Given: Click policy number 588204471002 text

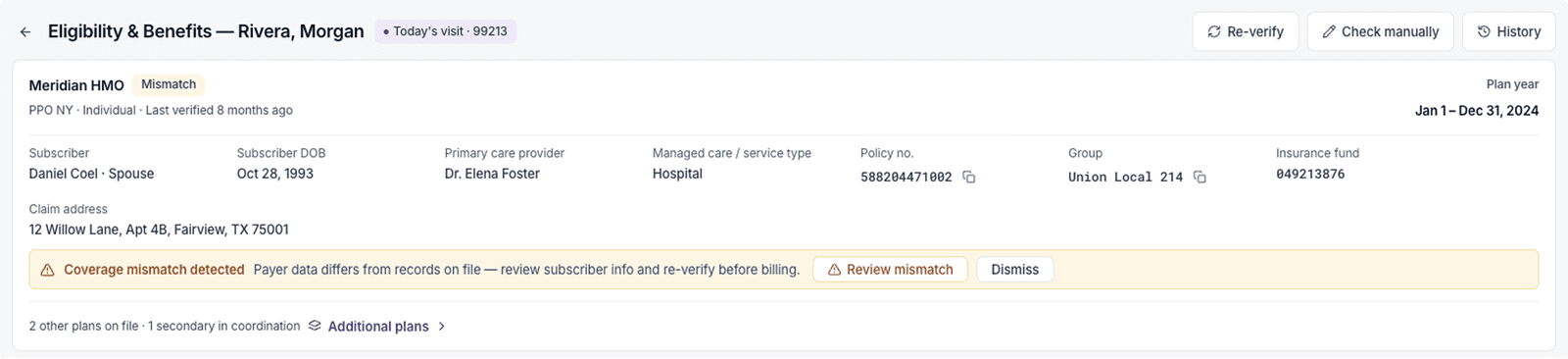Looking at the screenshot, I should (906, 178).
